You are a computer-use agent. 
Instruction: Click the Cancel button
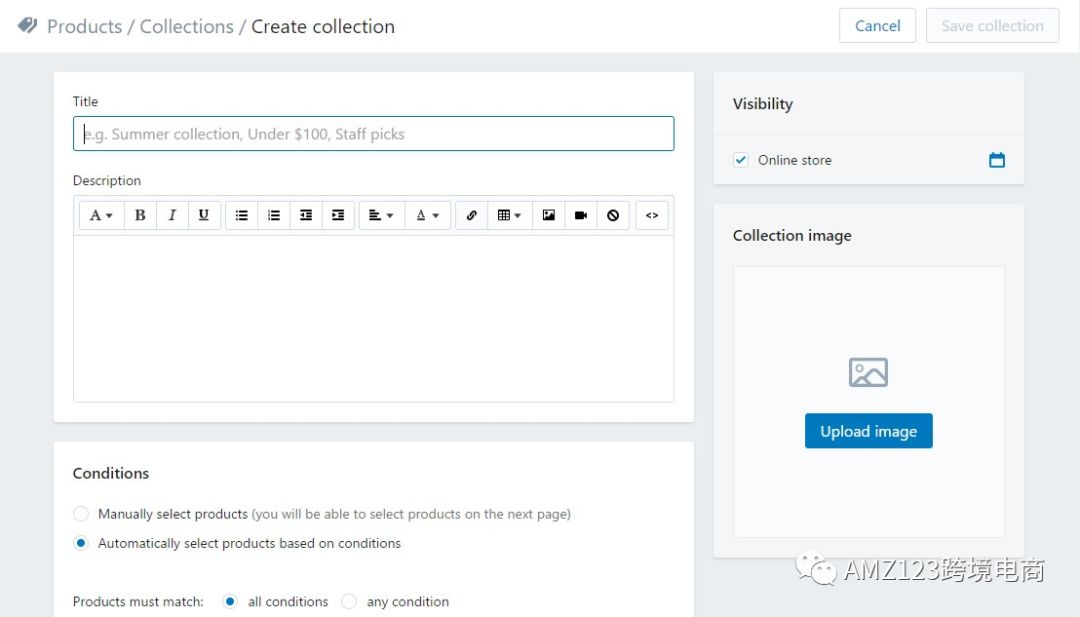coord(877,25)
